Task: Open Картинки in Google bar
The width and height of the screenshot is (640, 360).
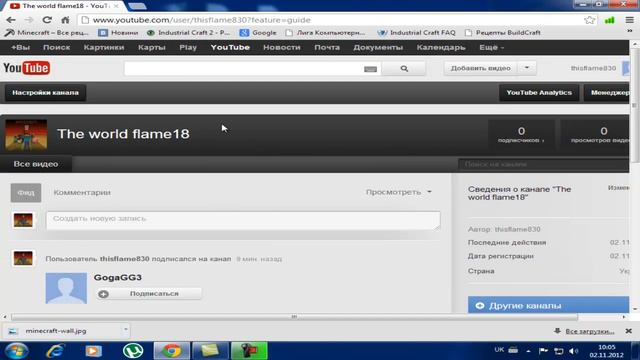Action: [104, 47]
